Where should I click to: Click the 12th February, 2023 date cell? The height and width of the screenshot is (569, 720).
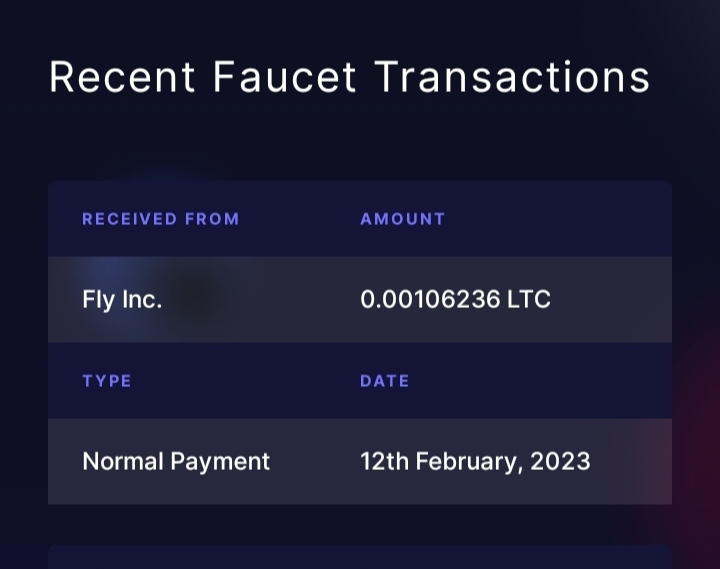click(475, 462)
